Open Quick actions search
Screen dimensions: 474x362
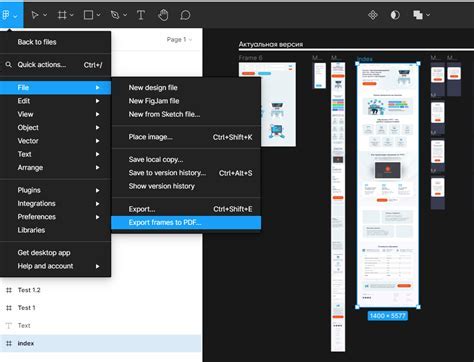[55, 65]
